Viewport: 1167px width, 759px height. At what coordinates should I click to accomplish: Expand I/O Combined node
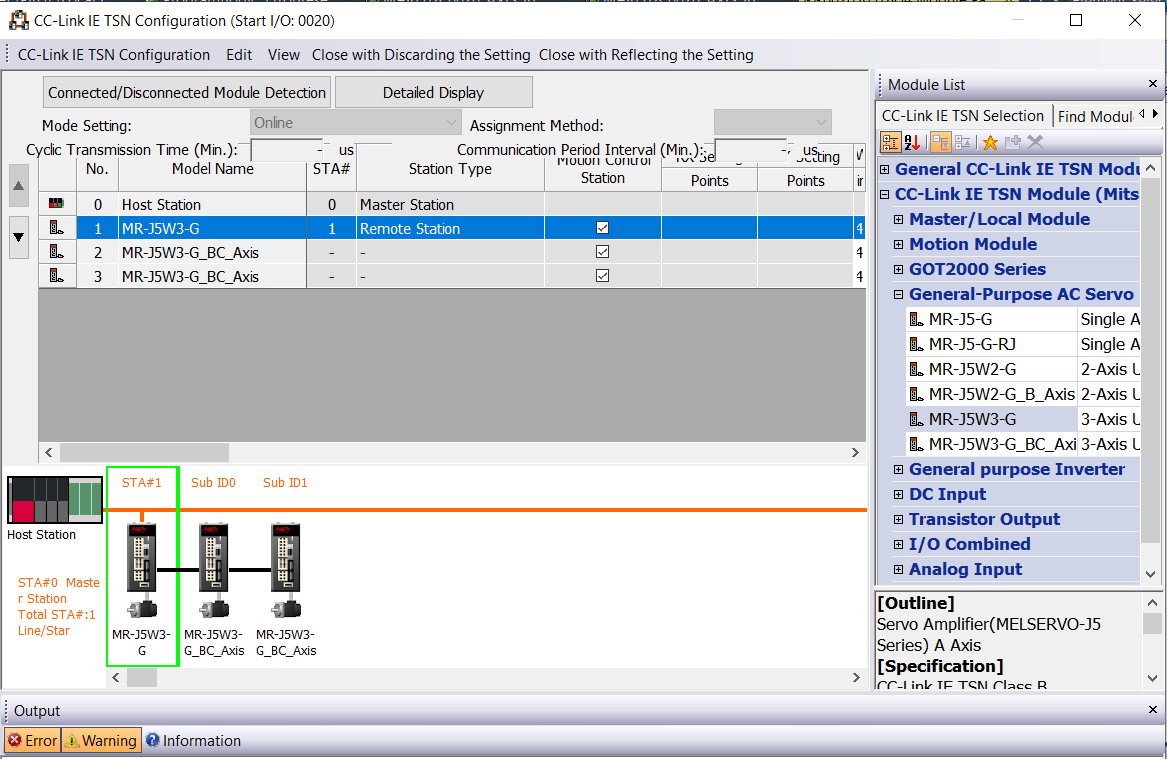[x=898, y=544]
